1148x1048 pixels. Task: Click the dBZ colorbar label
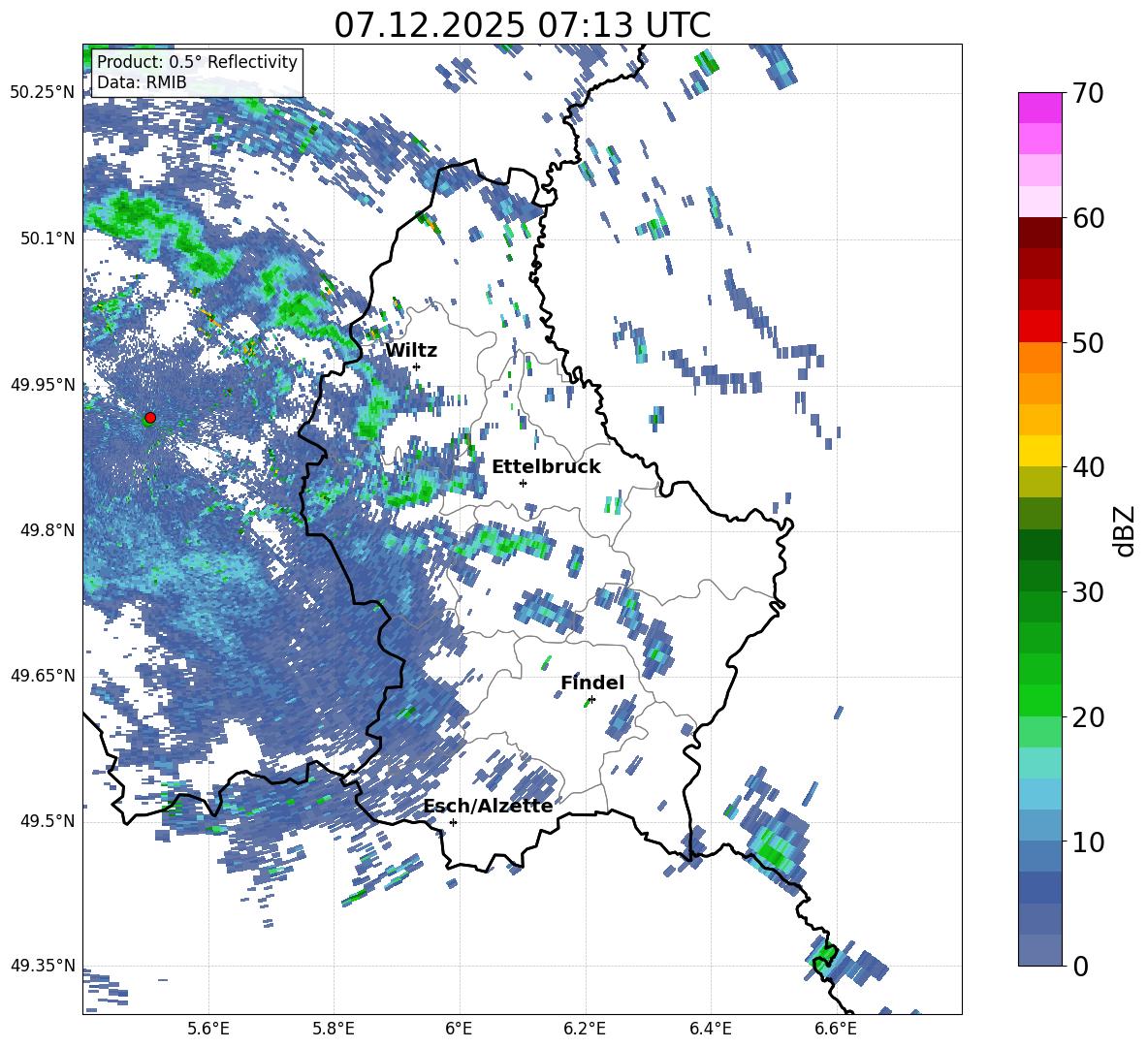pyautogui.click(x=1126, y=530)
